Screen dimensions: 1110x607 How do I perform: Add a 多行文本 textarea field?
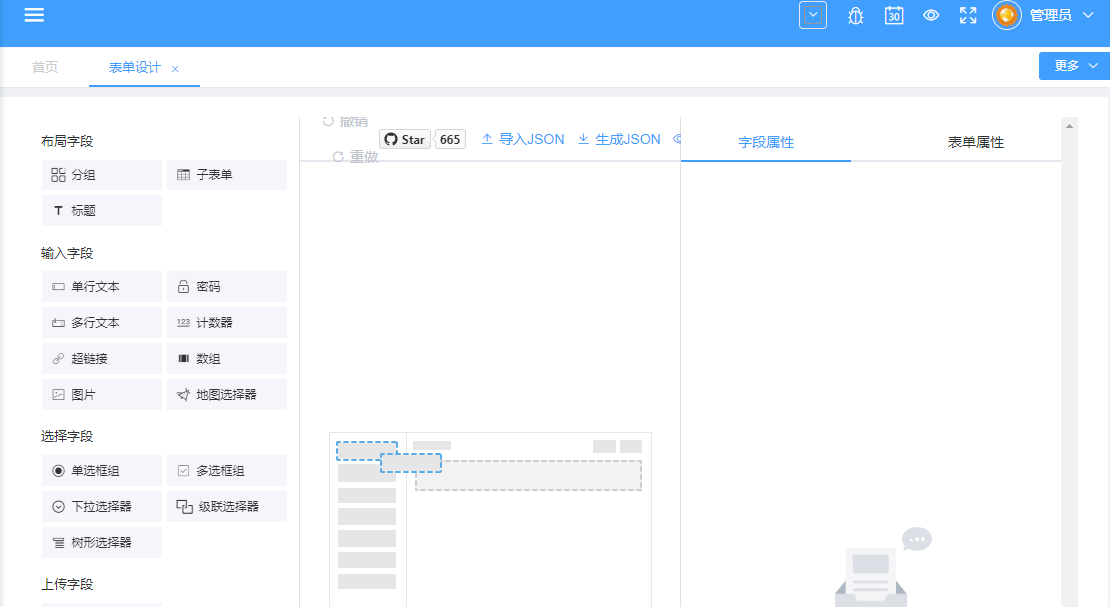[102, 322]
